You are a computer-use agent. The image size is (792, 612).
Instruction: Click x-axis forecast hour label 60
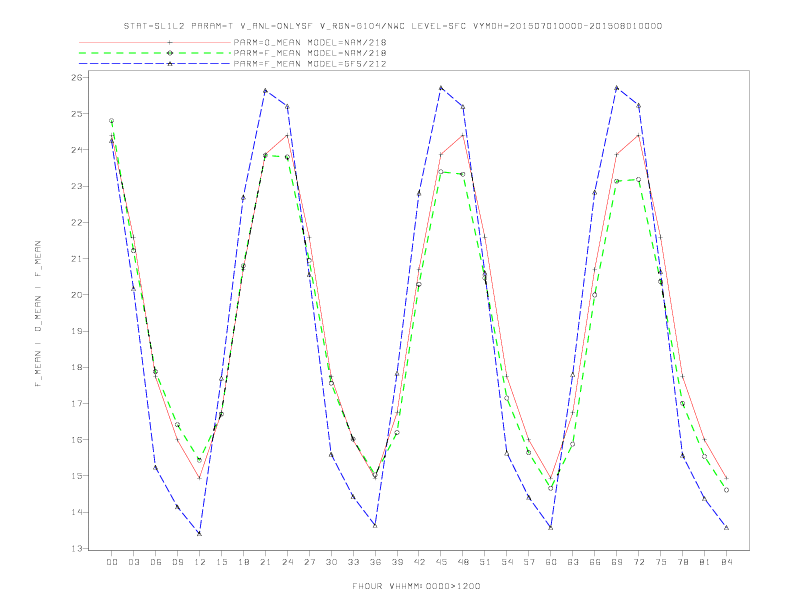click(x=551, y=562)
